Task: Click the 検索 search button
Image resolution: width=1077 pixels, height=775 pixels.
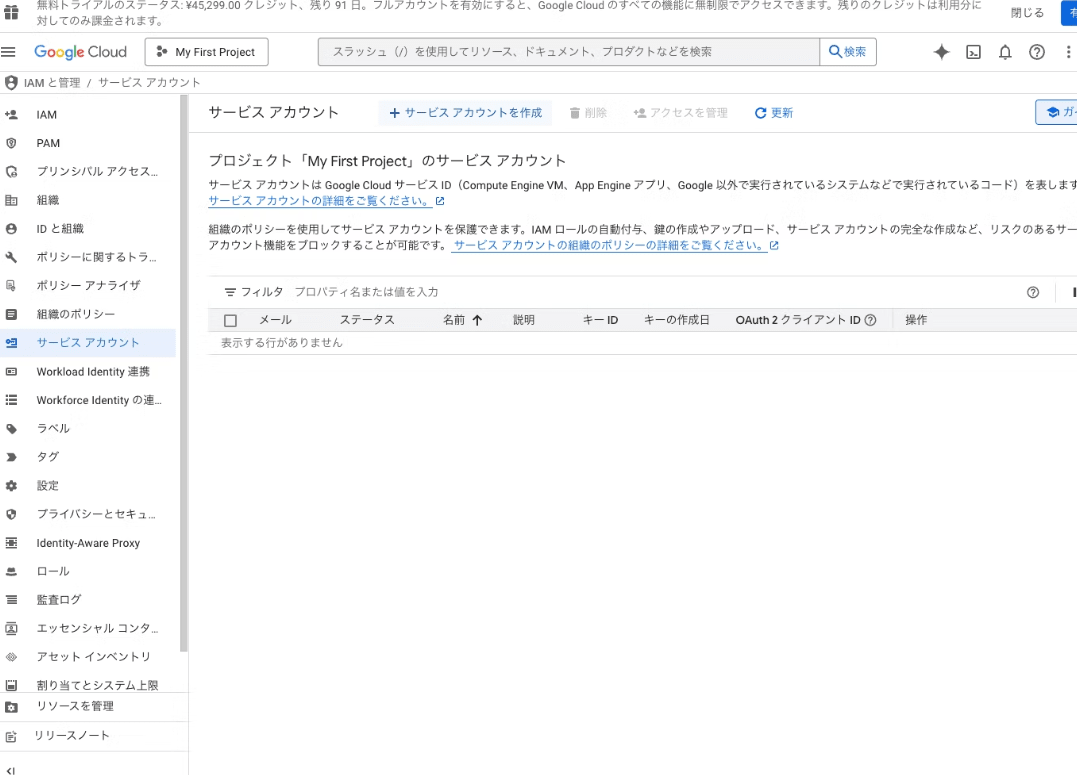Action: coord(848,52)
